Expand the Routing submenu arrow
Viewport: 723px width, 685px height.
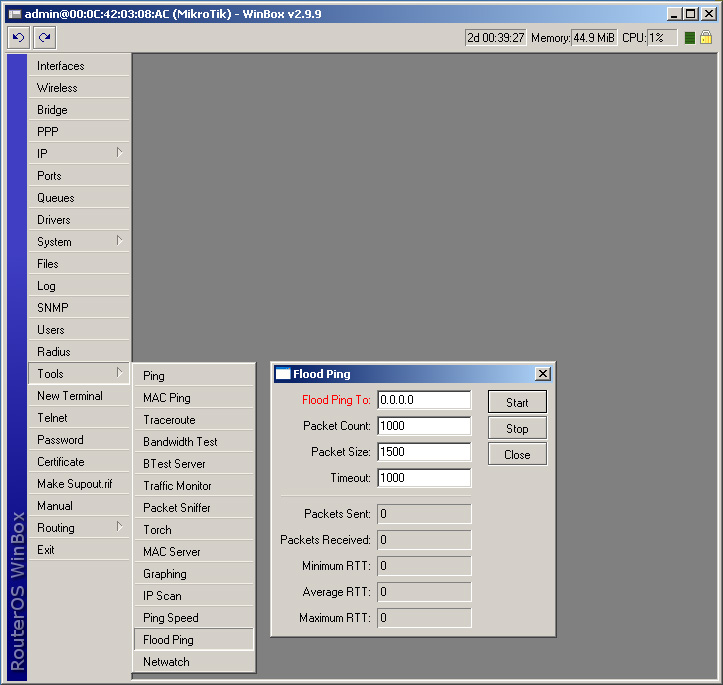point(119,526)
